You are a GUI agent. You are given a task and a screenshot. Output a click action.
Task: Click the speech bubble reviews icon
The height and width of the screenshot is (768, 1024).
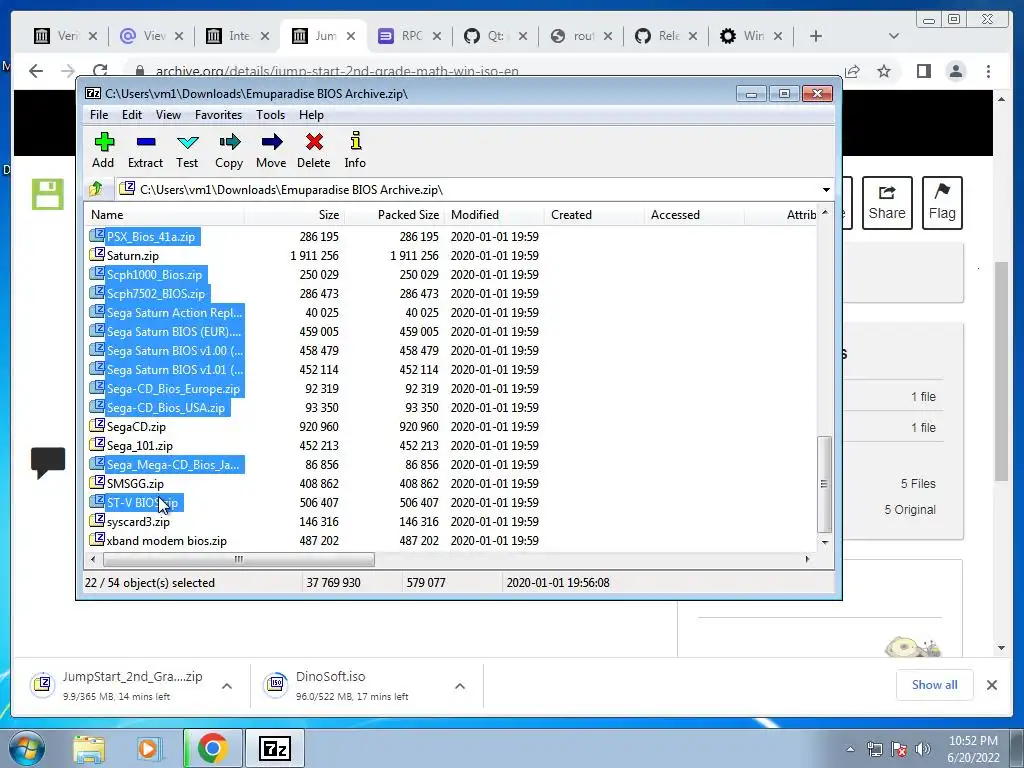(48, 462)
